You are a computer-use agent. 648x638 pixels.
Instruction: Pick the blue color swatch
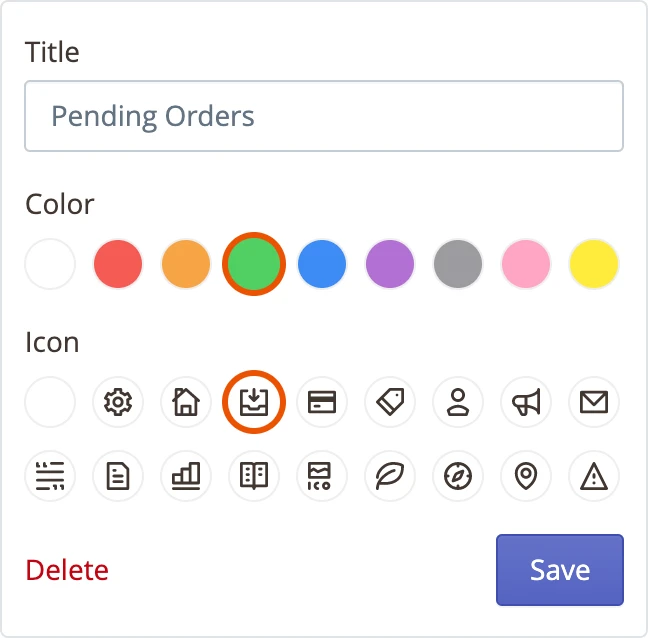322,265
